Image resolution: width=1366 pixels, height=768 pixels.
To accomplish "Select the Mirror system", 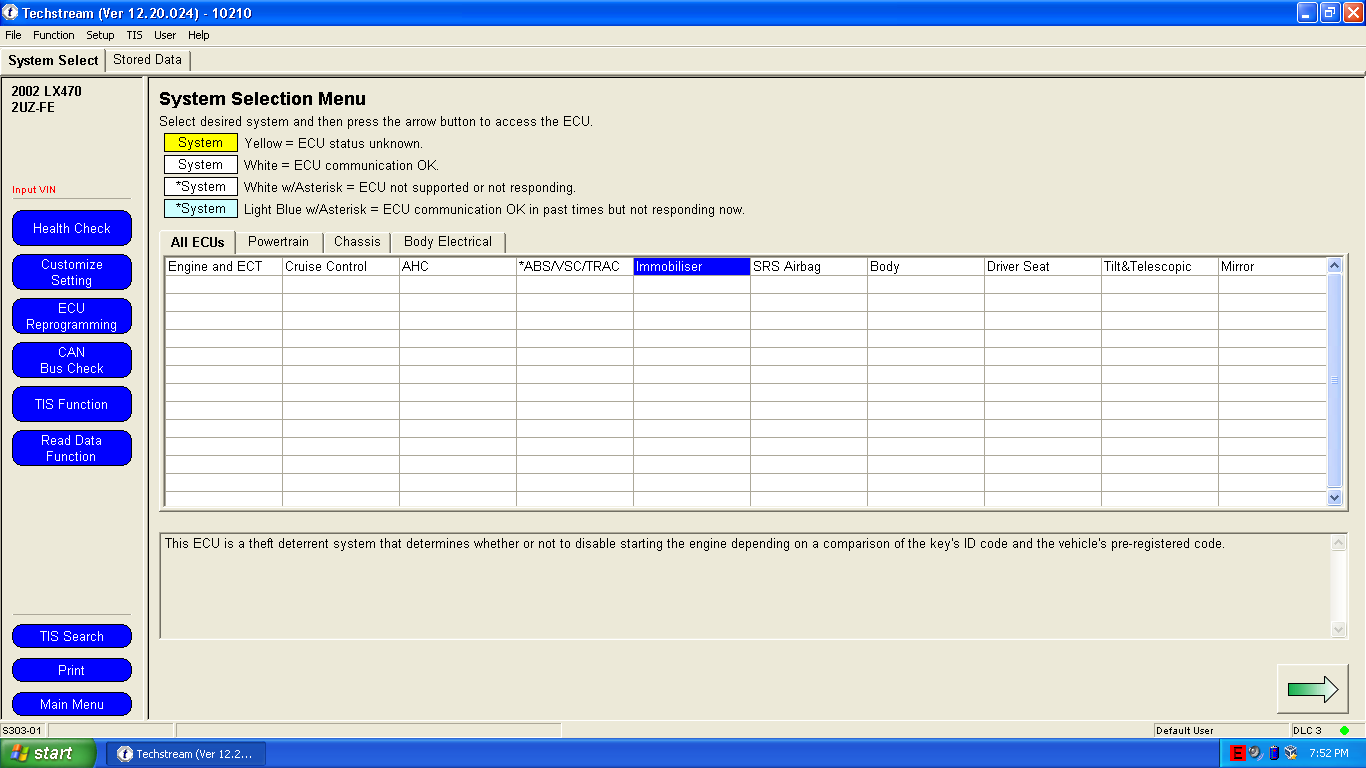I will tap(1272, 267).
